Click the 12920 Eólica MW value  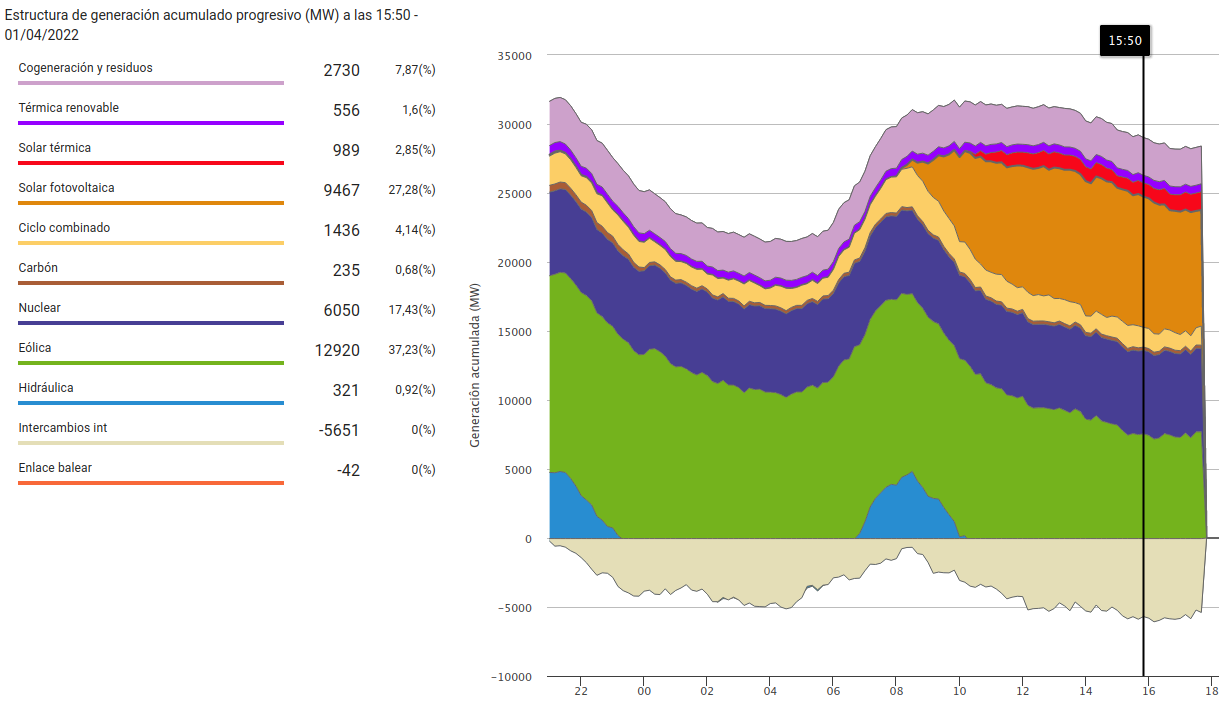click(337, 350)
